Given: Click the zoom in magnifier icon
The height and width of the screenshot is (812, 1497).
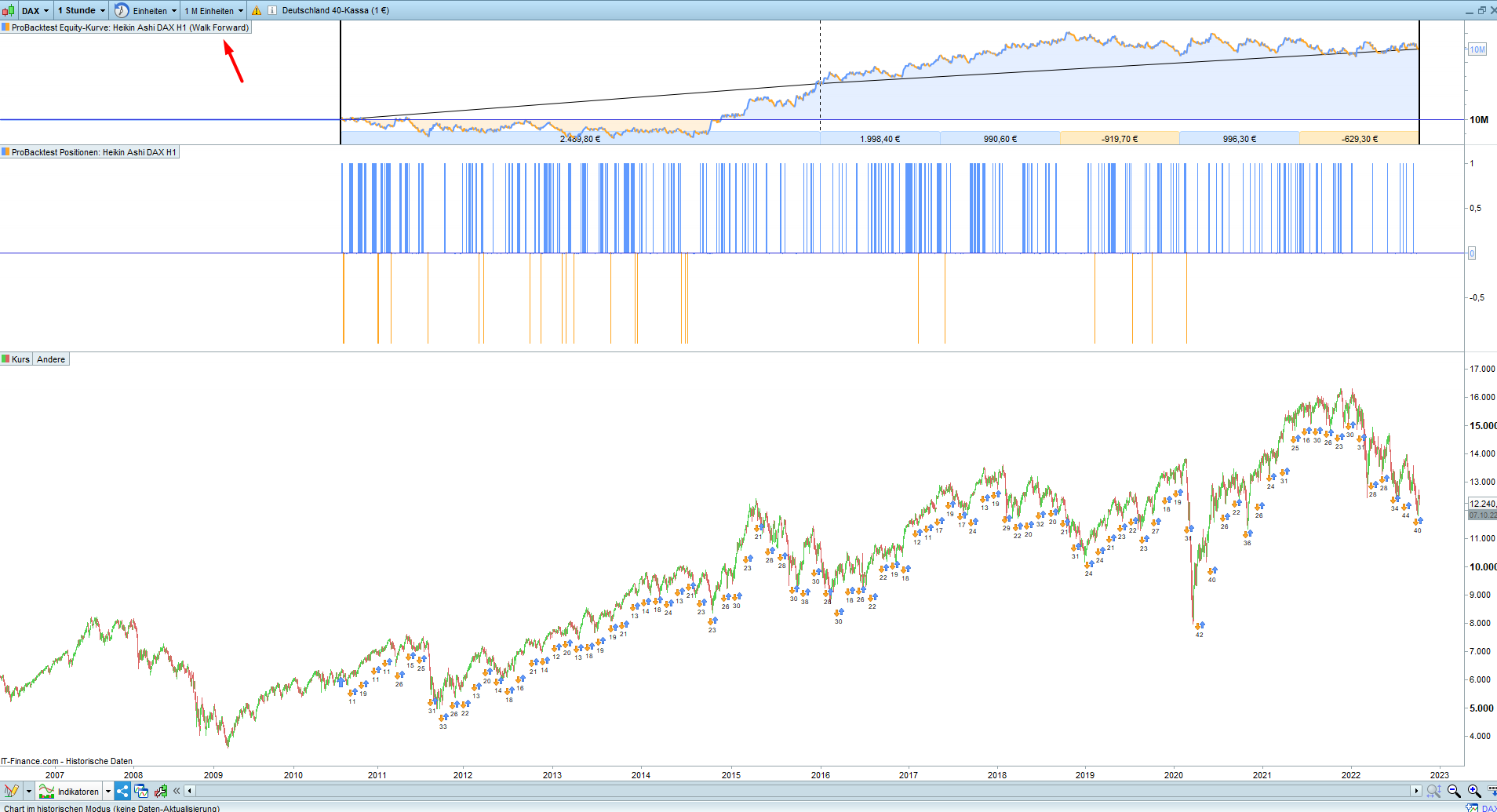Looking at the screenshot, I should 1474,791.
